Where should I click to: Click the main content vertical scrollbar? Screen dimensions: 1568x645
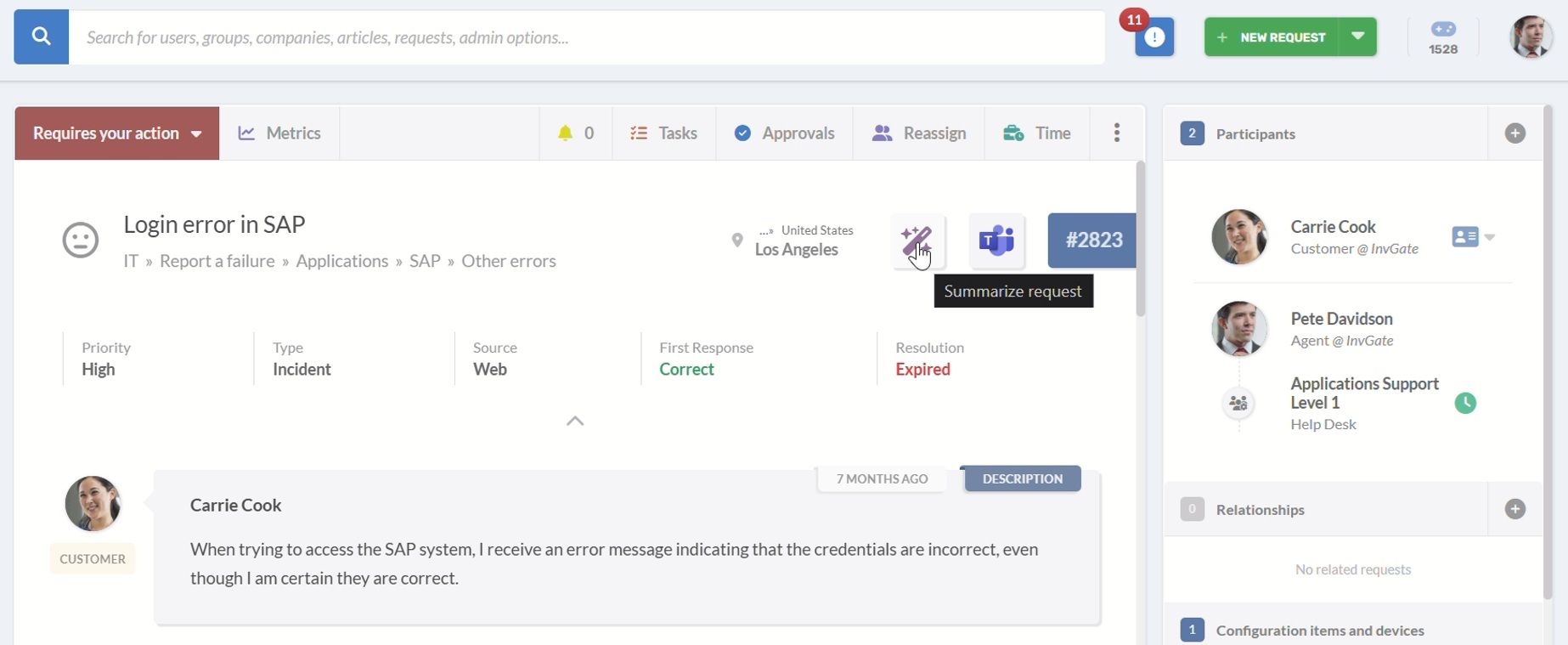(1140, 238)
